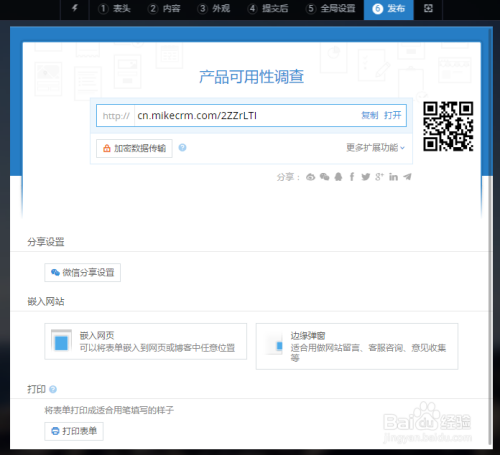Copy the form link with 复制
Screen dimensions: 500x455
(370, 115)
